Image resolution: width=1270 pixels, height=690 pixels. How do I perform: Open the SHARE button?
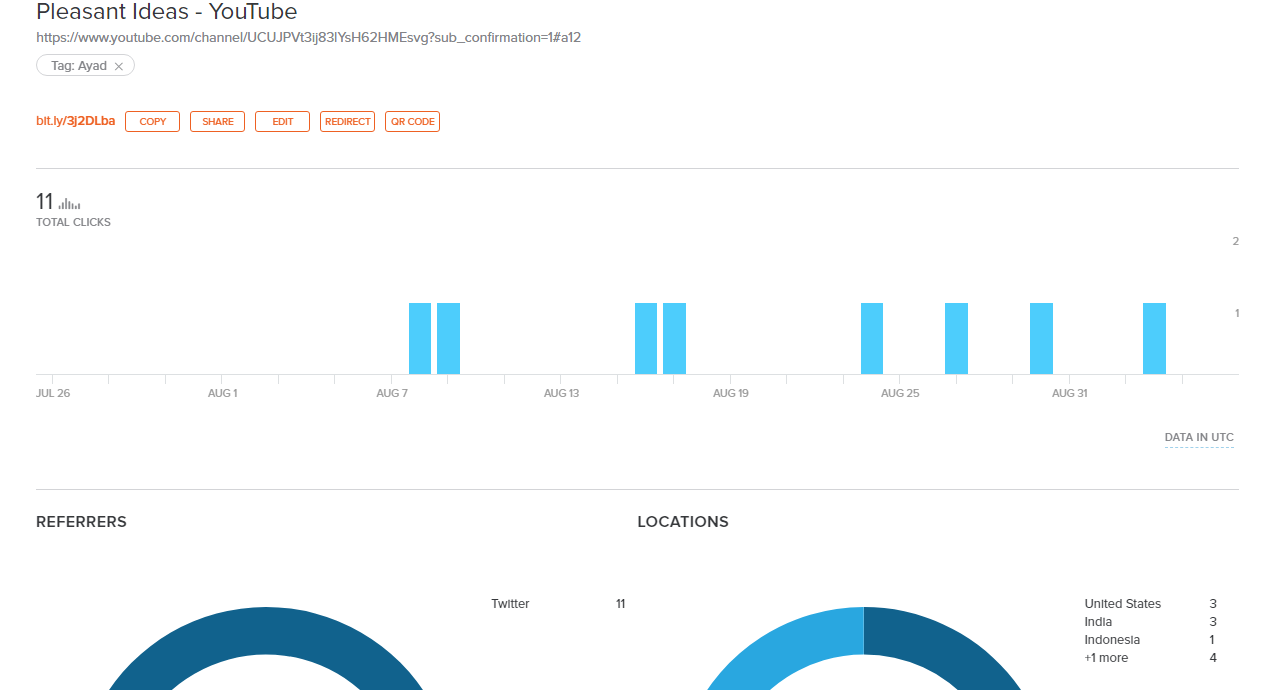[217, 122]
